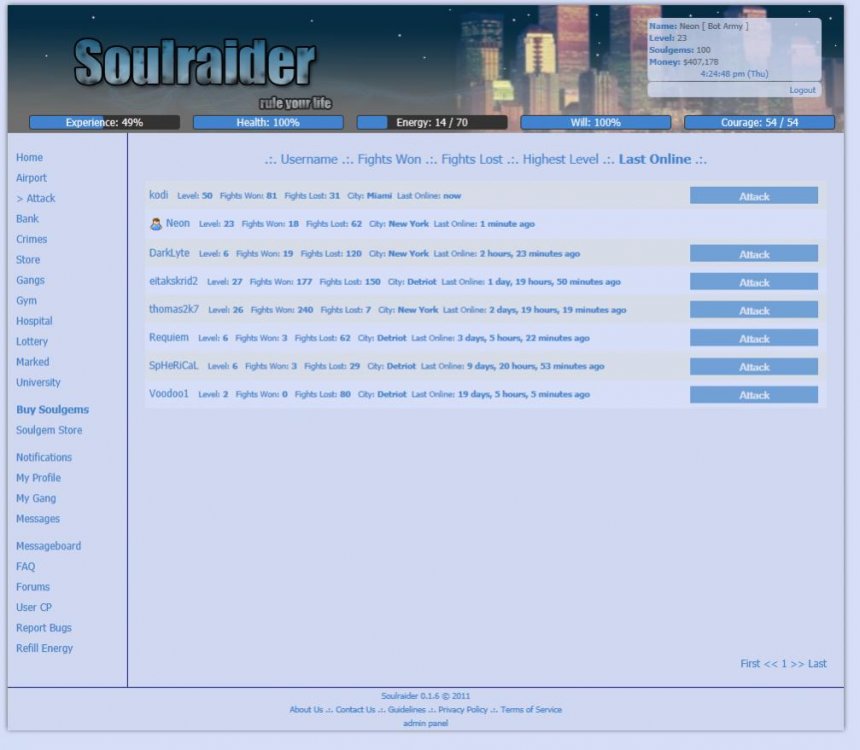
Task: Attack the player Voodoo1
Action: 753,395
